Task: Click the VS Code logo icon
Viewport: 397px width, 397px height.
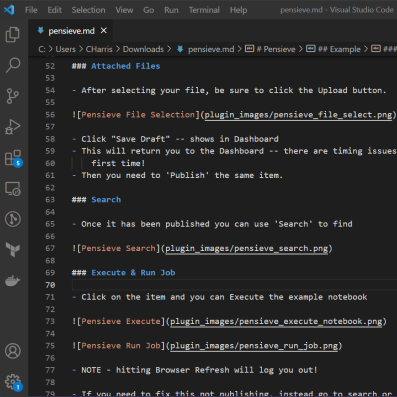Action: pos(9,10)
